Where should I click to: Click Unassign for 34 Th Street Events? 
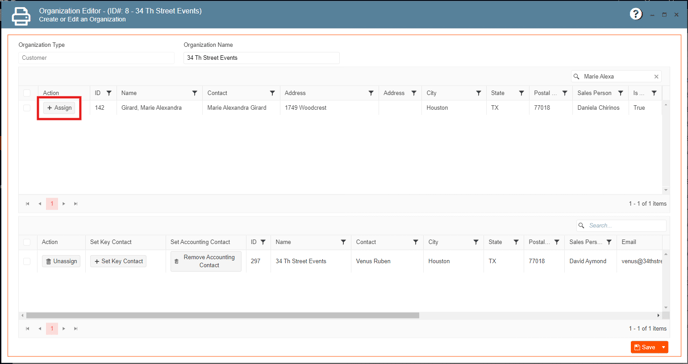[61, 261]
